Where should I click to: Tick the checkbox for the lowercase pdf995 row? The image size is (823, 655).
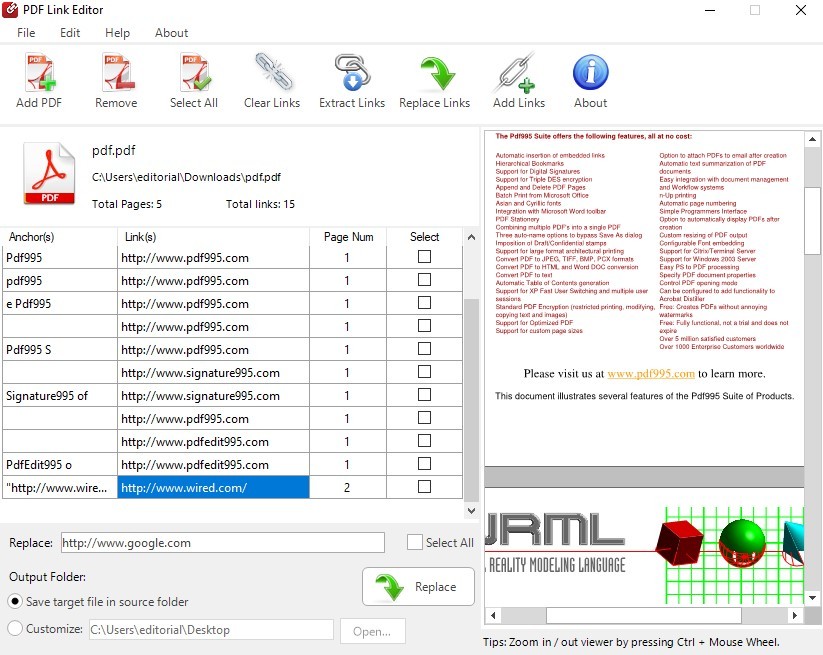(x=424, y=280)
